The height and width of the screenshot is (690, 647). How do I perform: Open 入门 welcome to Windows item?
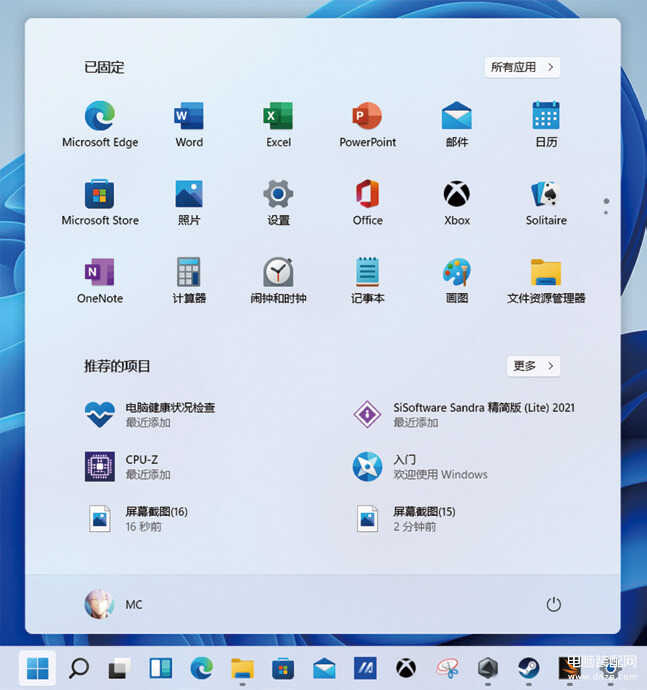[420, 466]
